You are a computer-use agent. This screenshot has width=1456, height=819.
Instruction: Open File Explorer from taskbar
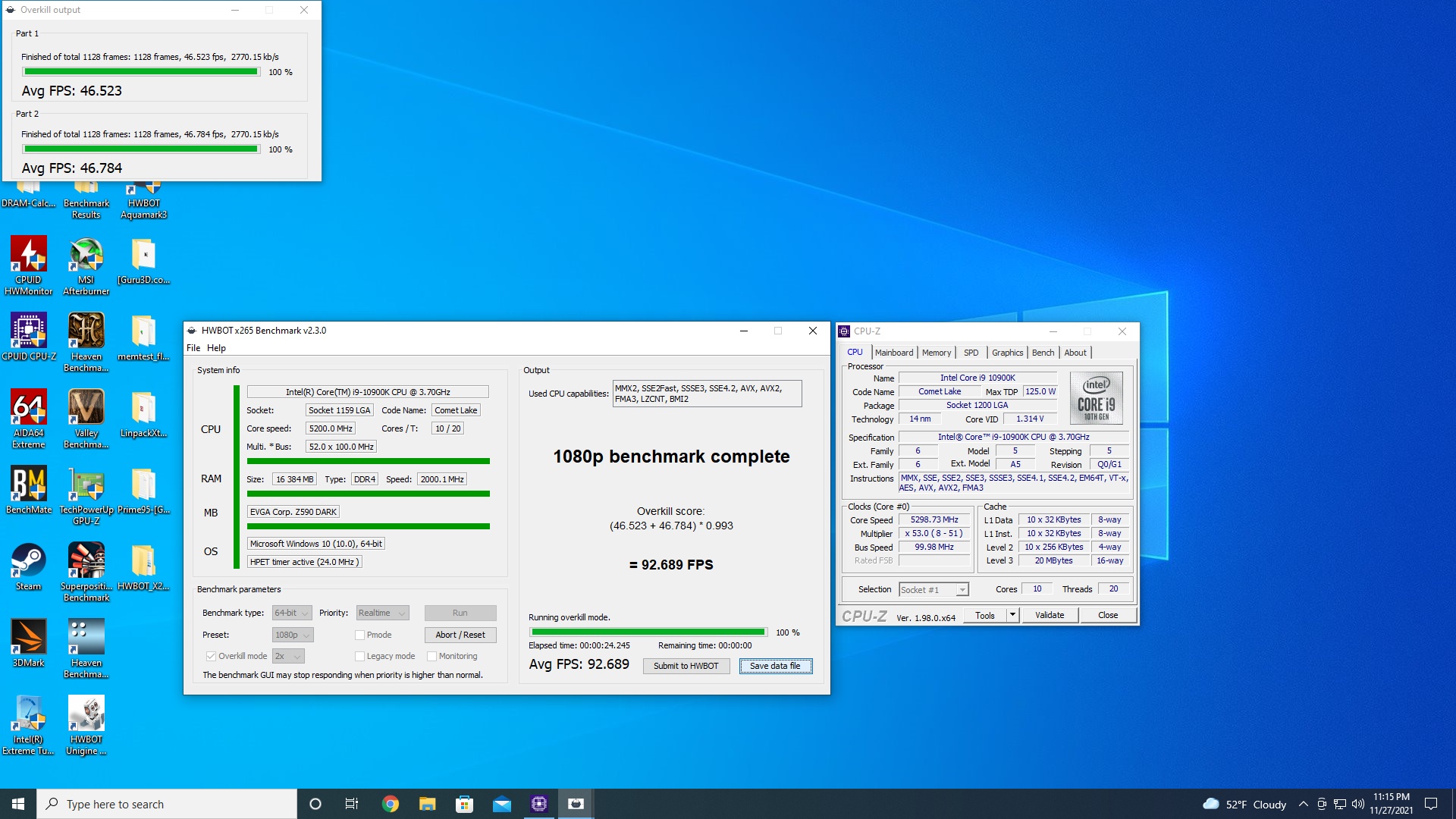(428, 804)
